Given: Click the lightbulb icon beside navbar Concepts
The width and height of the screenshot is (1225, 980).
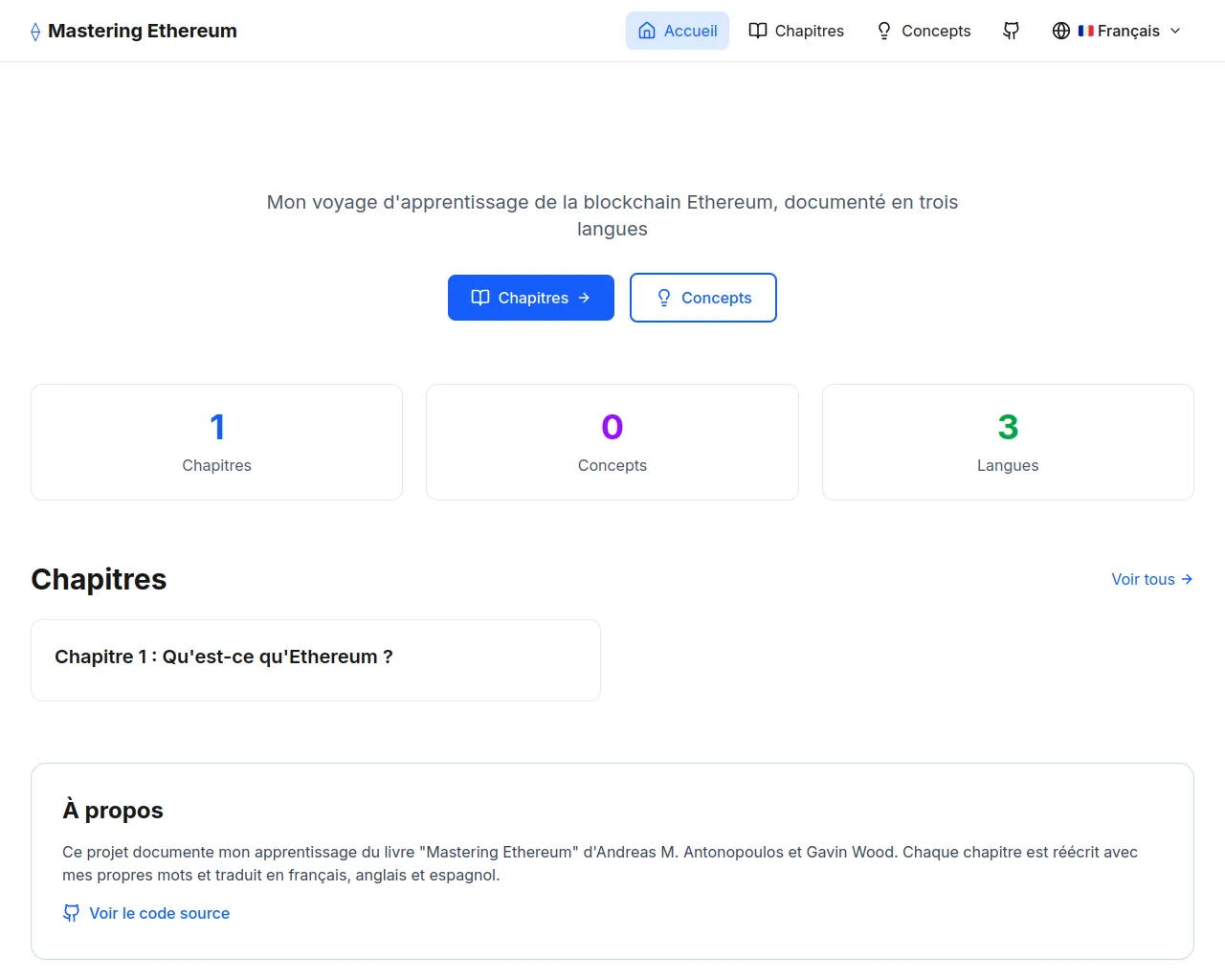Looking at the screenshot, I should pos(884,31).
